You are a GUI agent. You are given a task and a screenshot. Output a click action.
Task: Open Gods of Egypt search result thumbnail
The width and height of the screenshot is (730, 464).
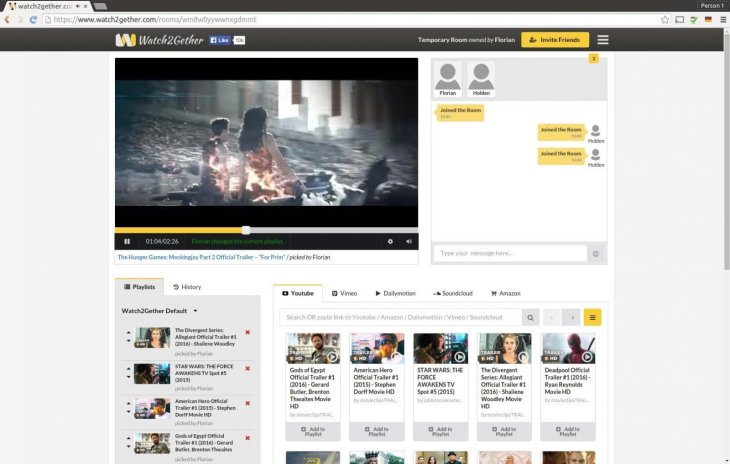(x=313, y=349)
